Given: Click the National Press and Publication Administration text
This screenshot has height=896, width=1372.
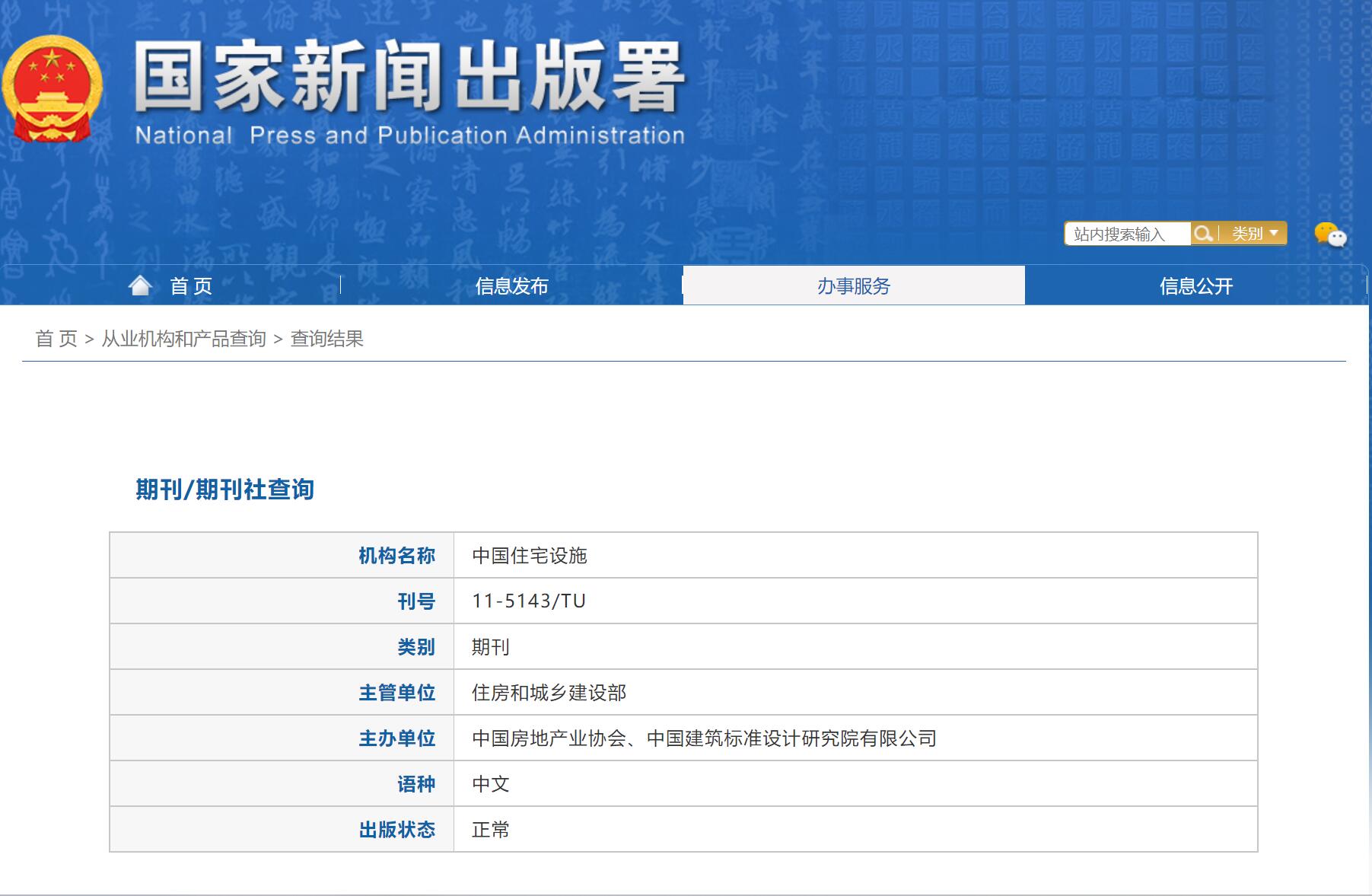Looking at the screenshot, I should (x=409, y=136).
